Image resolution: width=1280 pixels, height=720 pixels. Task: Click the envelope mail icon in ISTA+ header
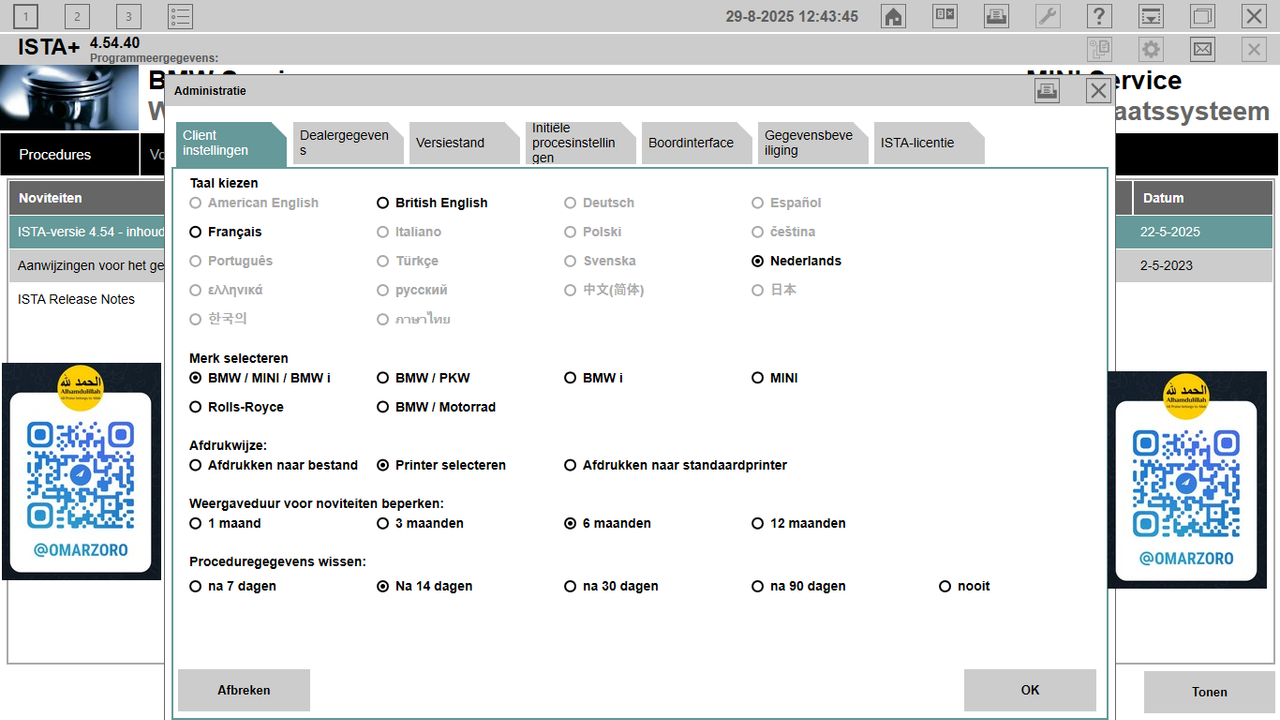coord(1202,50)
